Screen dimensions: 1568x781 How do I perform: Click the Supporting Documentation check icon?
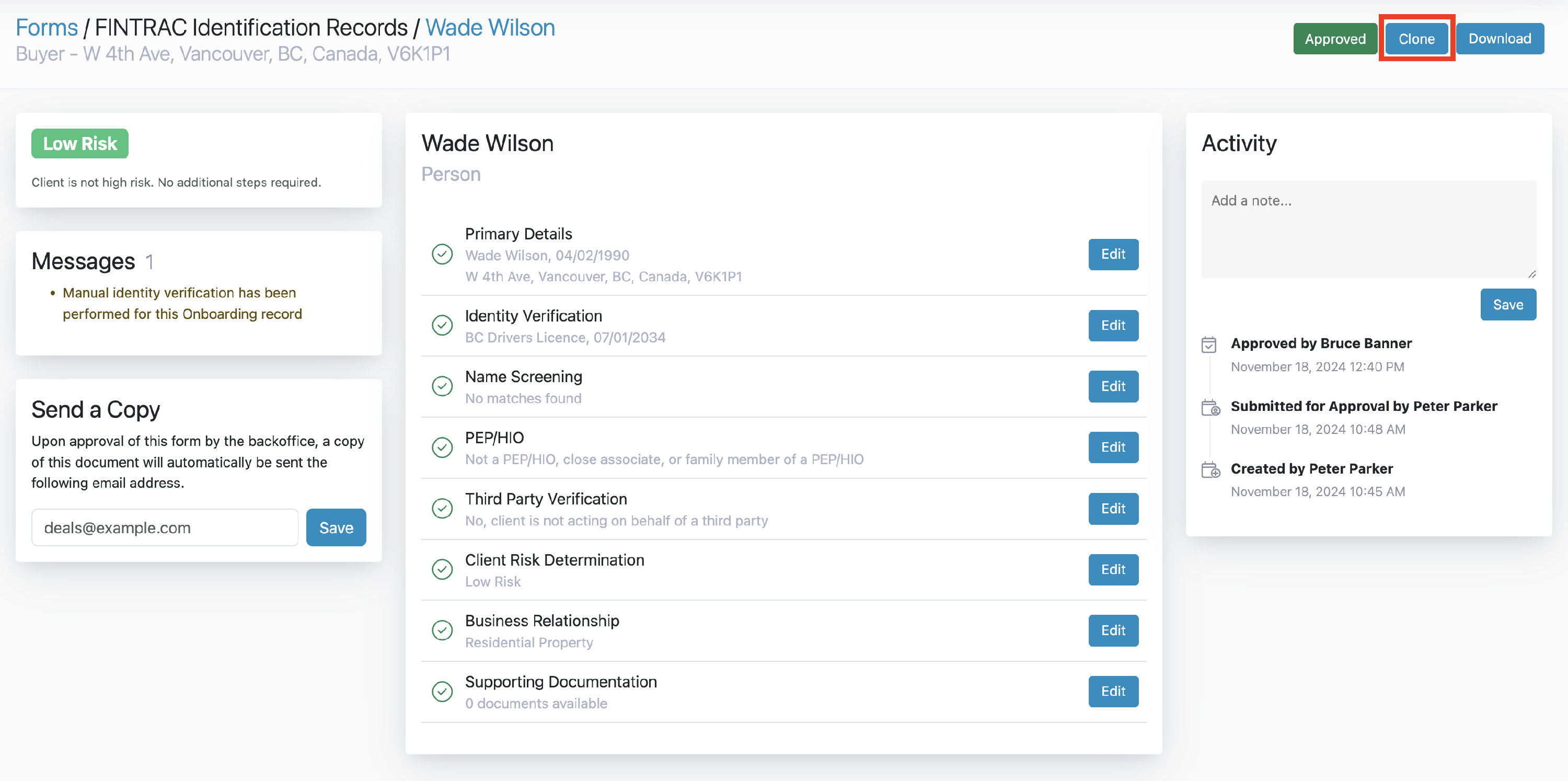pyautogui.click(x=442, y=692)
